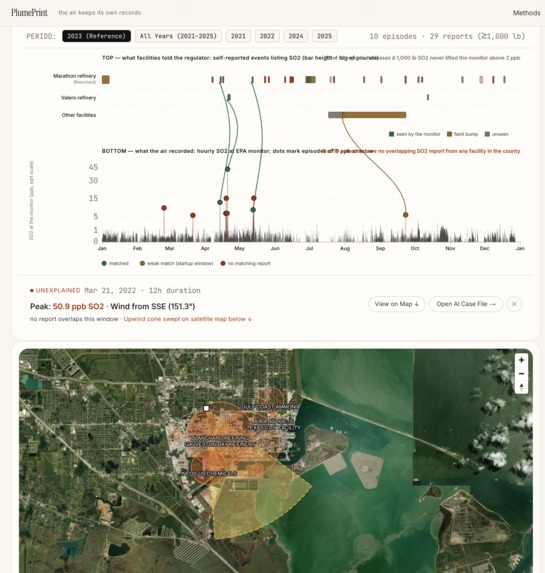
Task: Click the long Other facilities report bar
Action: pyautogui.click(x=374, y=115)
